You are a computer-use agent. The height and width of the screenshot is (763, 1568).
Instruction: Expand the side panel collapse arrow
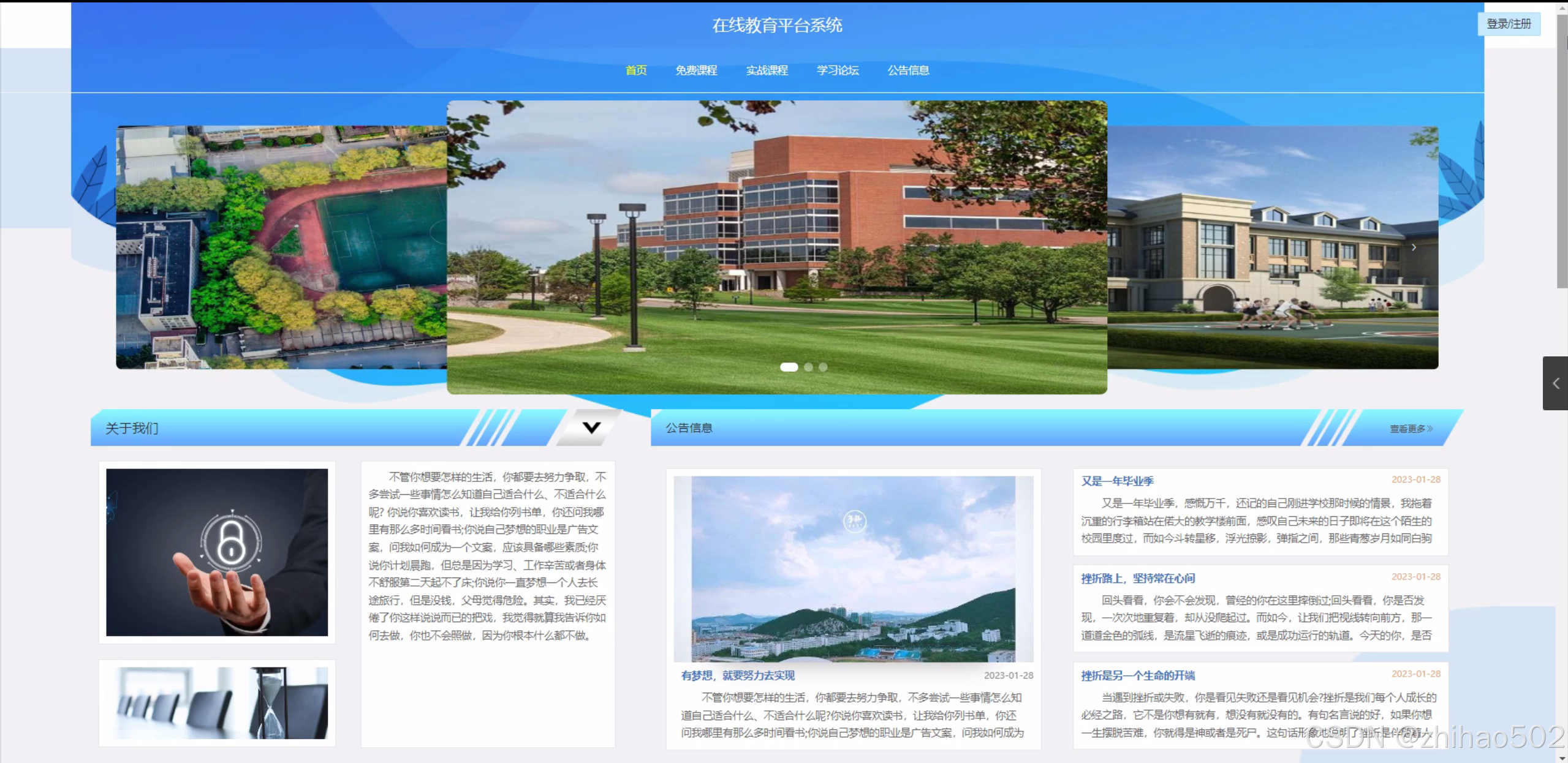tap(1555, 383)
